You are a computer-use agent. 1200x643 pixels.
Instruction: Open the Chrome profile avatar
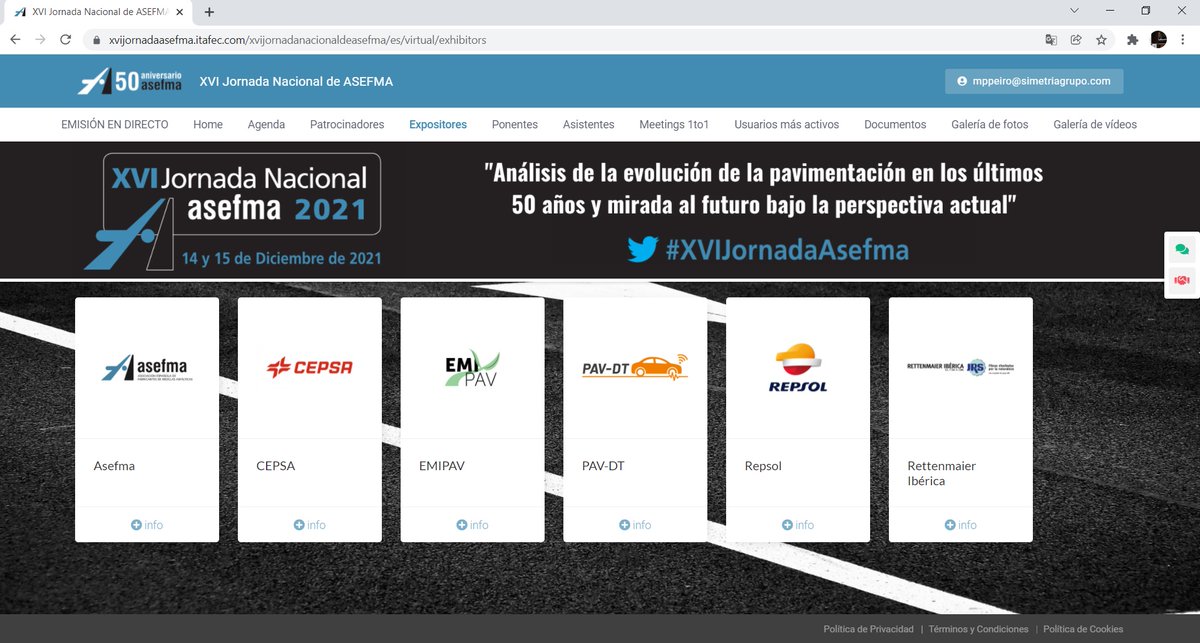(1159, 40)
